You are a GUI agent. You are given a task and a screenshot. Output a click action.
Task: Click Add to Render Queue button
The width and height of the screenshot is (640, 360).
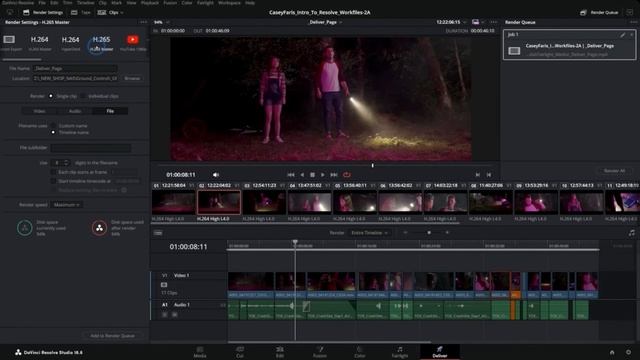pyautogui.click(x=112, y=336)
